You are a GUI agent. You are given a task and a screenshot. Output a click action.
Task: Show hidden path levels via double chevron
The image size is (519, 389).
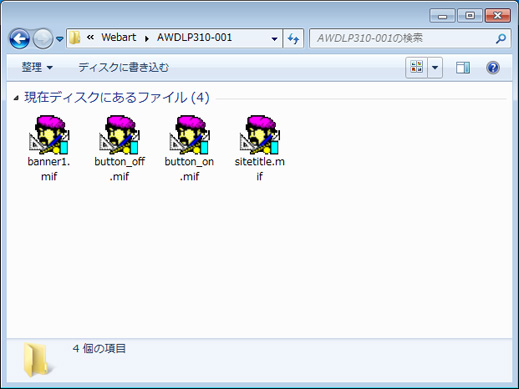point(90,37)
